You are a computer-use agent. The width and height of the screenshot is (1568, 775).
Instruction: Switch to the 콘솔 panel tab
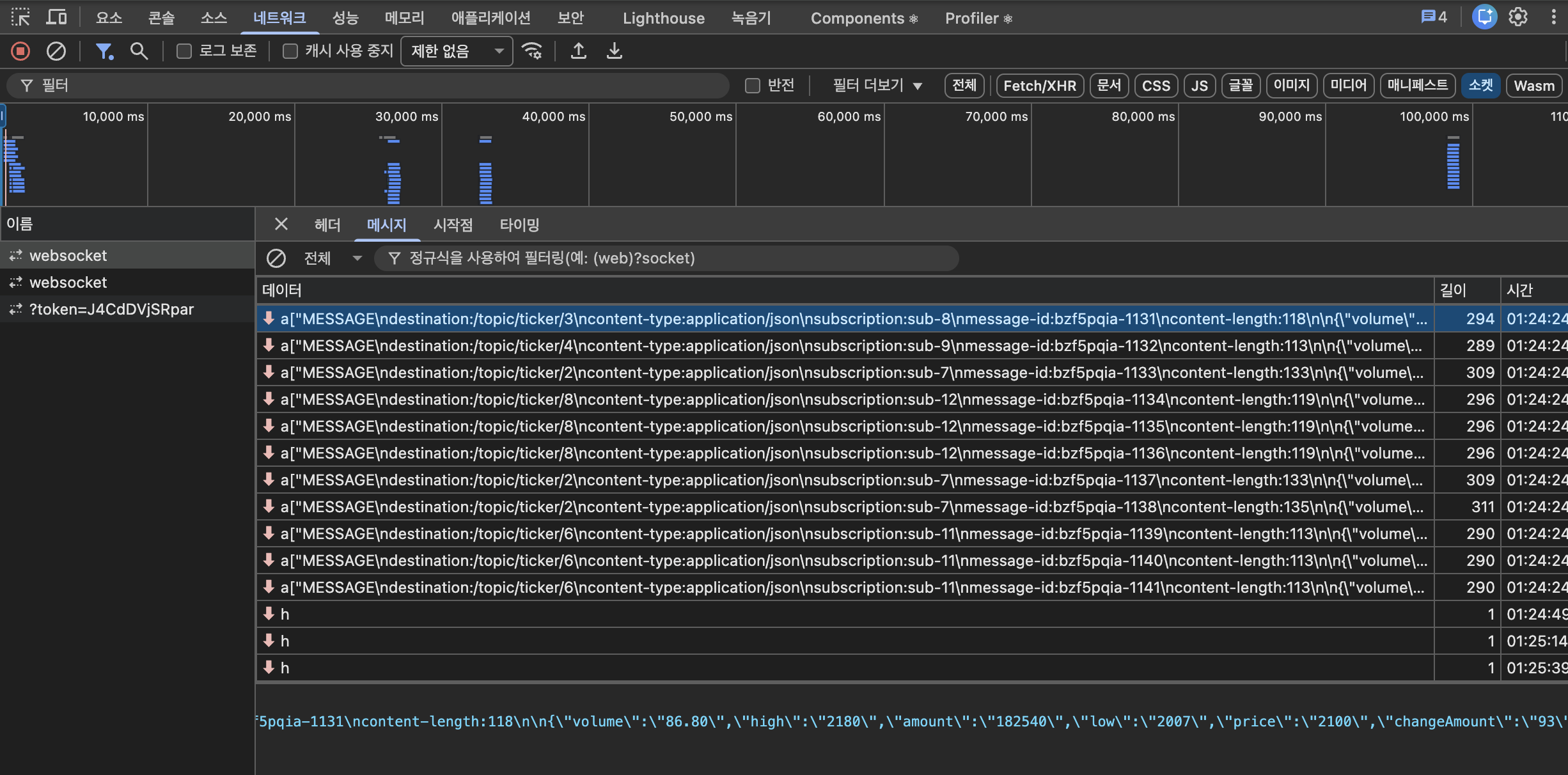pyautogui.click(x=161, y=18)
